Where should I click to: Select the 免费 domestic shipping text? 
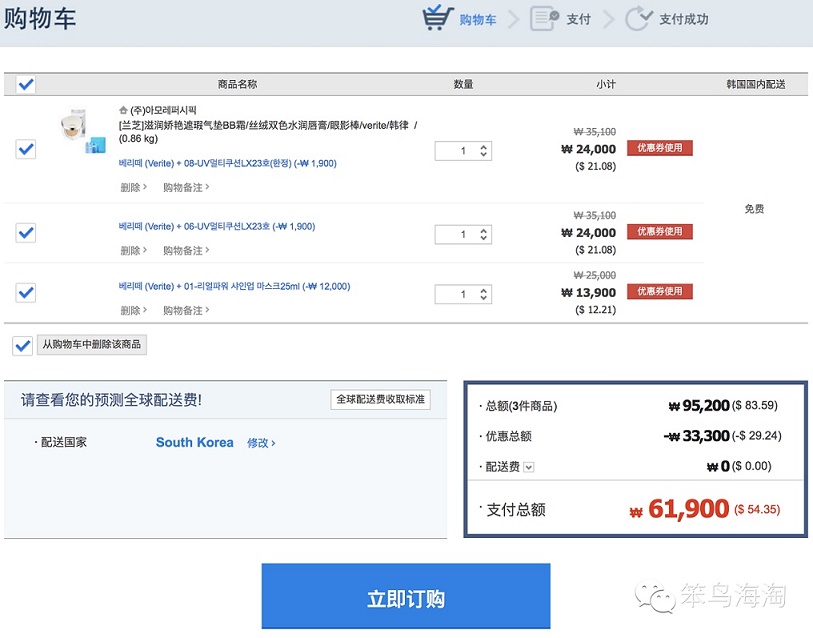[754, 209]
